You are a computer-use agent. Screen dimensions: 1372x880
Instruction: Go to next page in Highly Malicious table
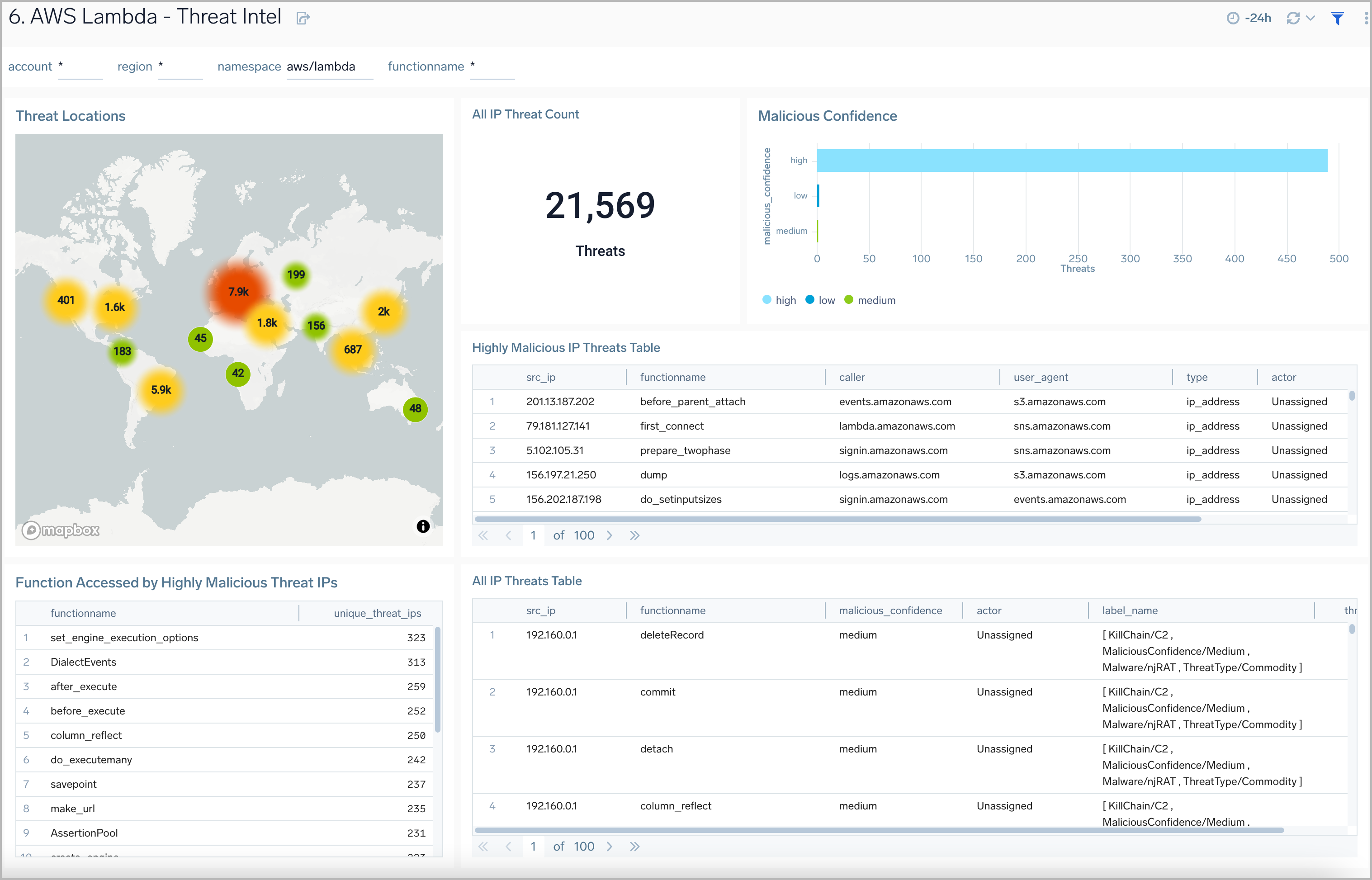tap(610, 535)
